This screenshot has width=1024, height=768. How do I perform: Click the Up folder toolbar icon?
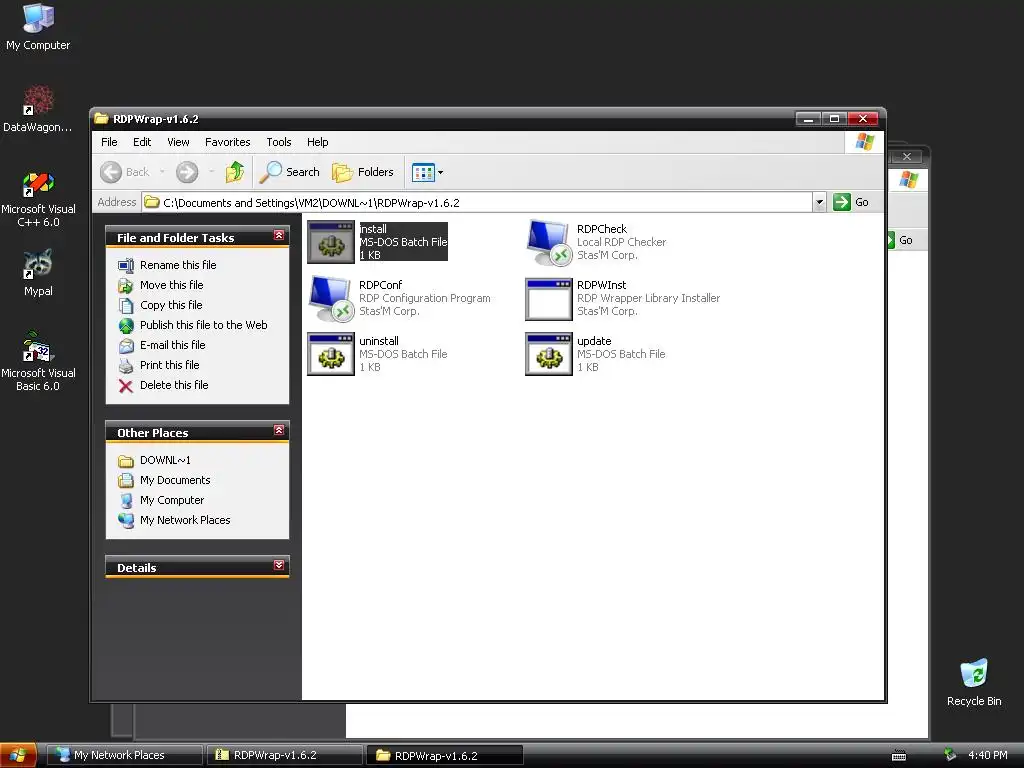coord(235,172)
